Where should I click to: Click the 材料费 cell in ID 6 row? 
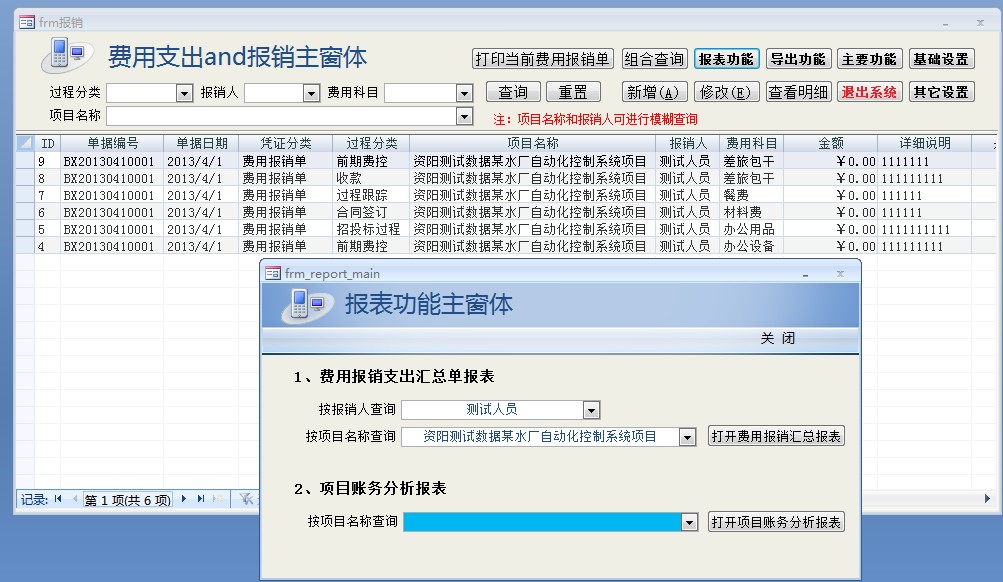coord(752,212)
